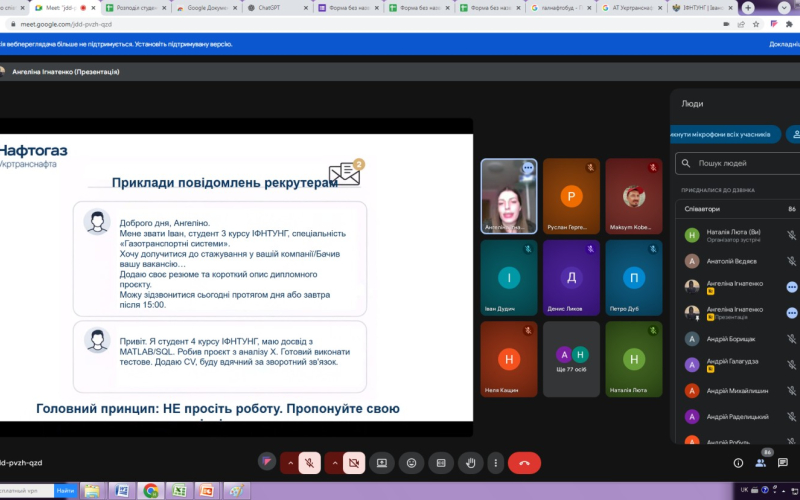Image resolution: width=800 pixels, height=500 pixels.
Task: Open the tab search dropdown arrow
Action: (784, 8)
